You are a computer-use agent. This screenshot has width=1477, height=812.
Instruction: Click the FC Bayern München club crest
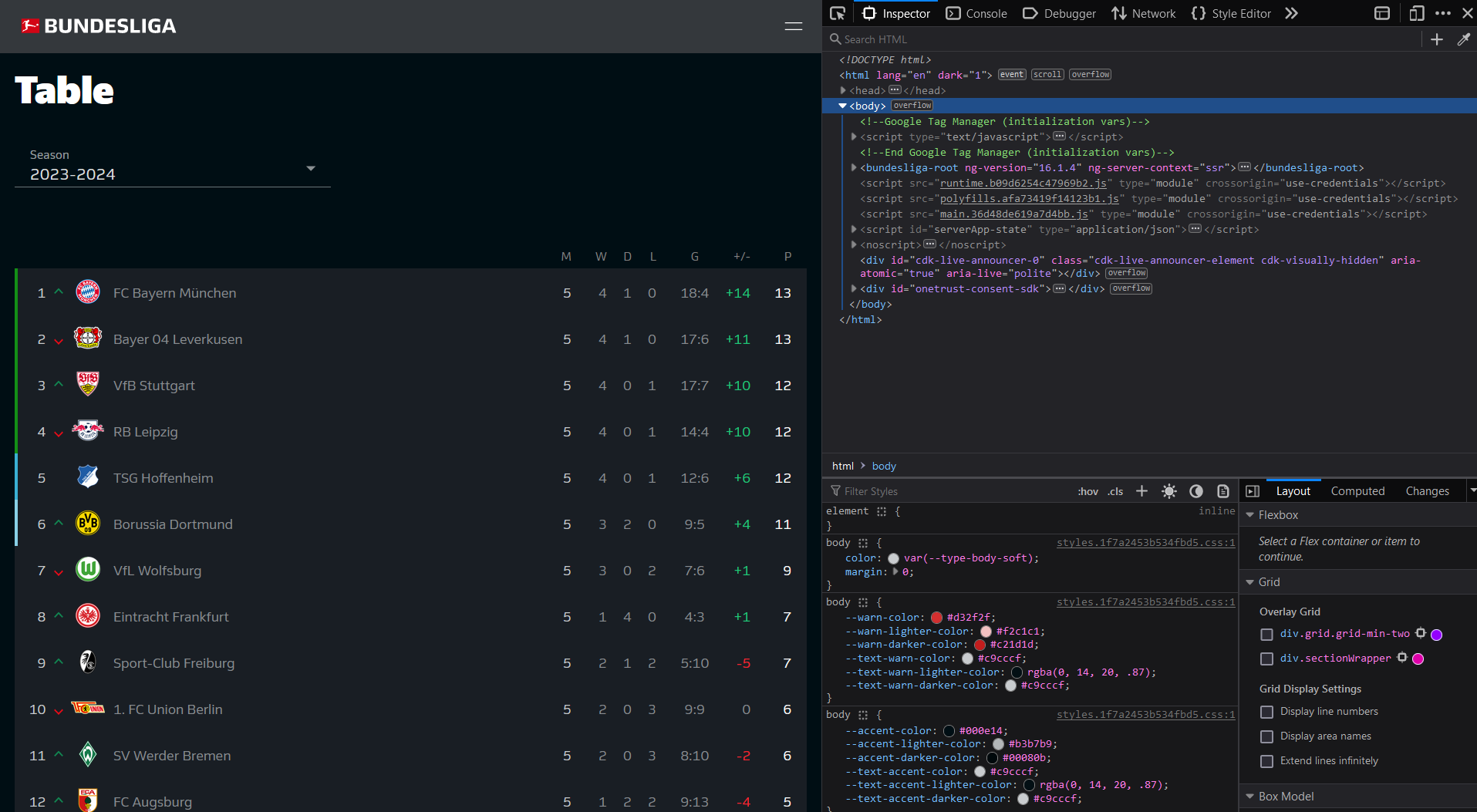point(88,292)
